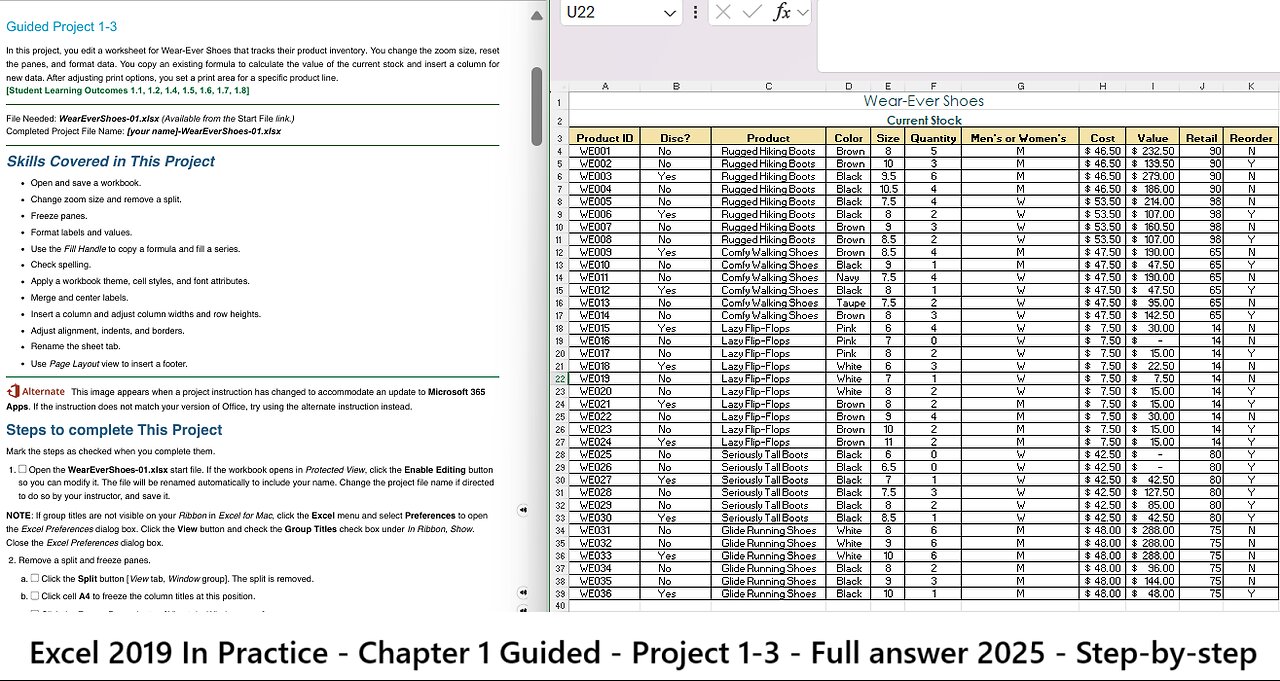Check the step 1 Open WearEverShoes checkbox
Viewport: 1280px width, 681px height.
click(22, 469)
